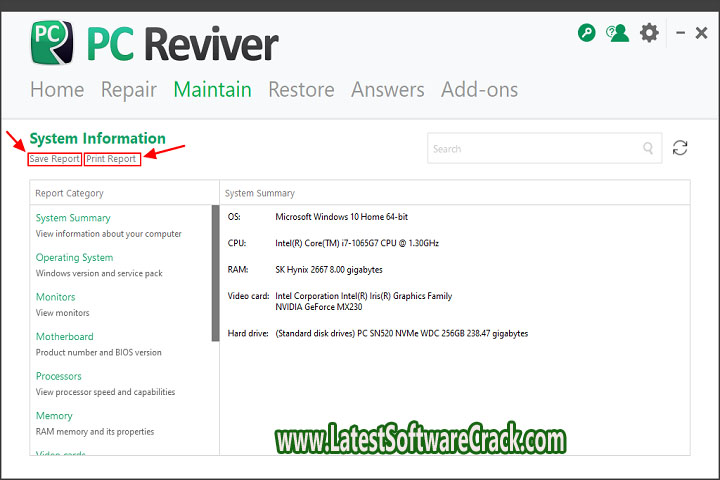Click the green key license icon

[586, 33]
